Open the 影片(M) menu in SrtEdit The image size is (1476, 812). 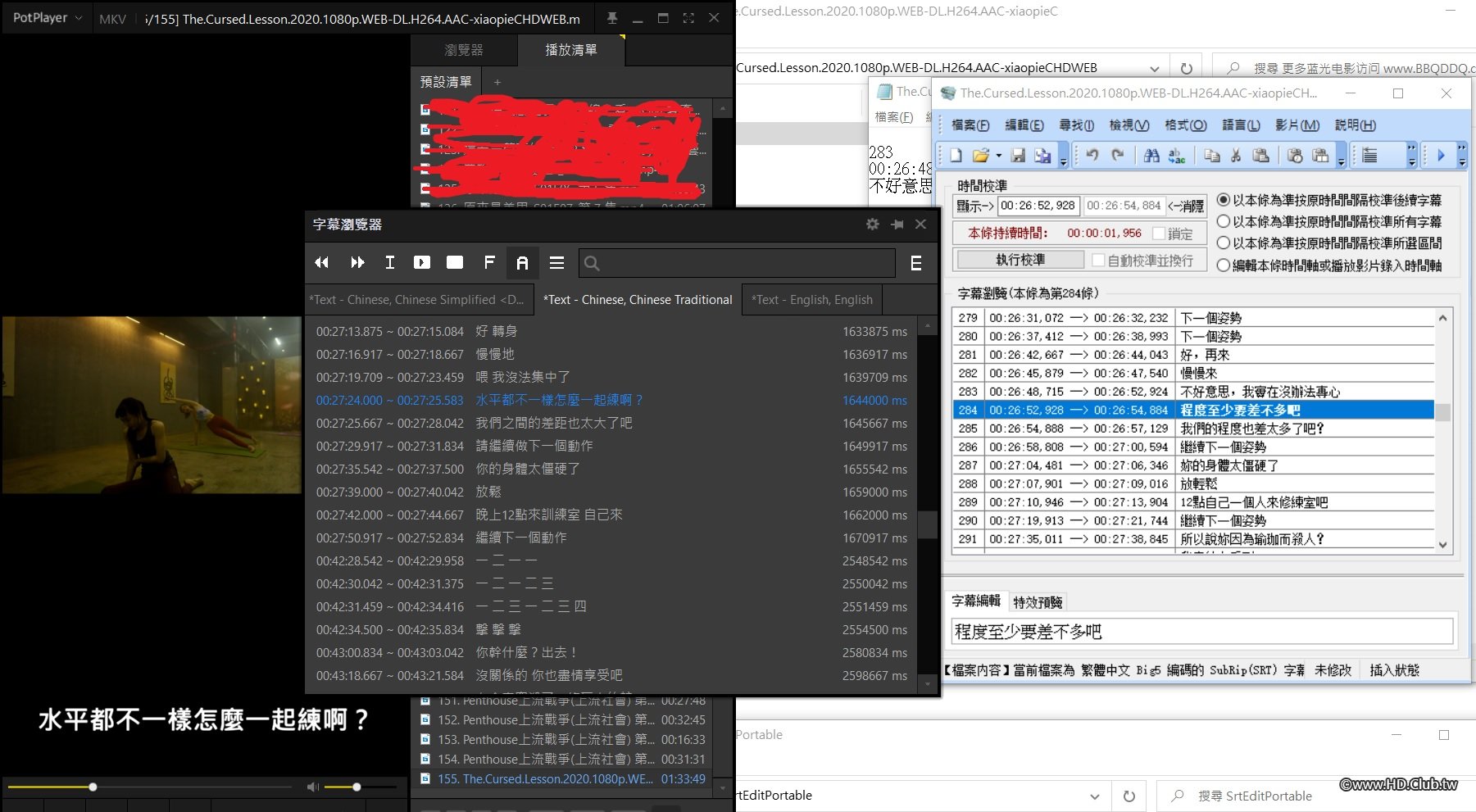pos(1297,125)
